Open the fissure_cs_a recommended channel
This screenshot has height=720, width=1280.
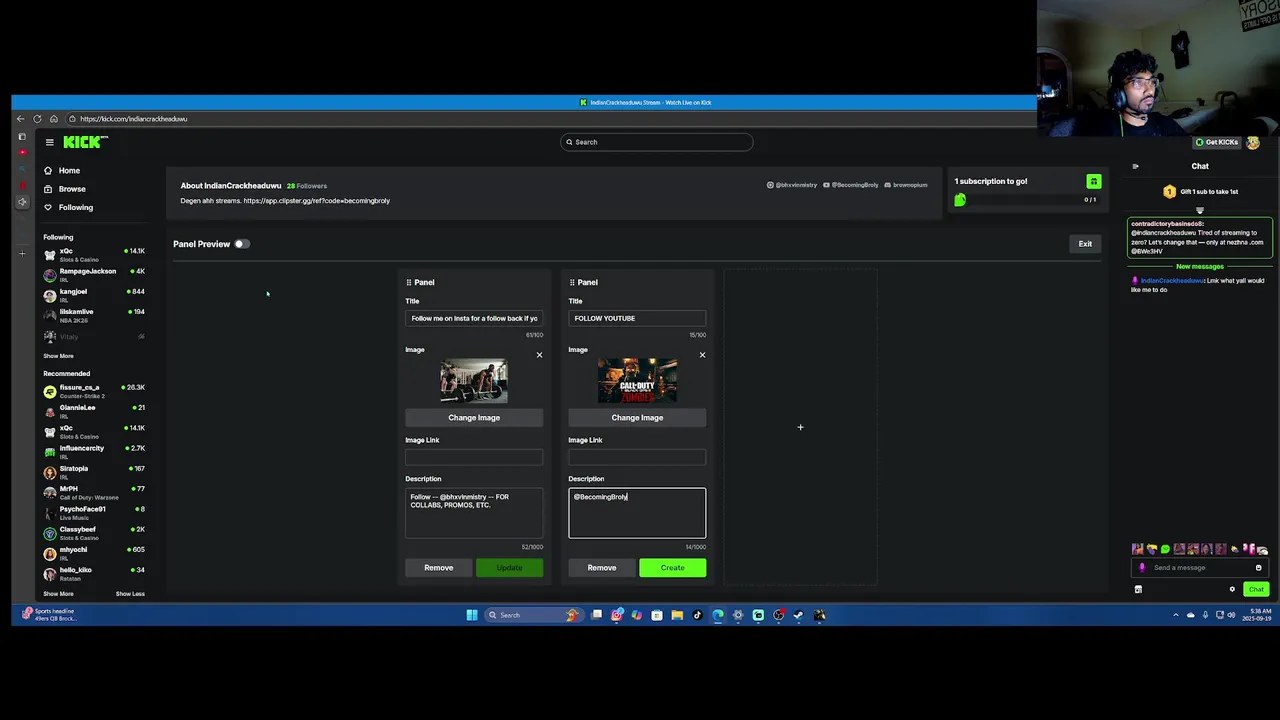click(x=96, y=391)
